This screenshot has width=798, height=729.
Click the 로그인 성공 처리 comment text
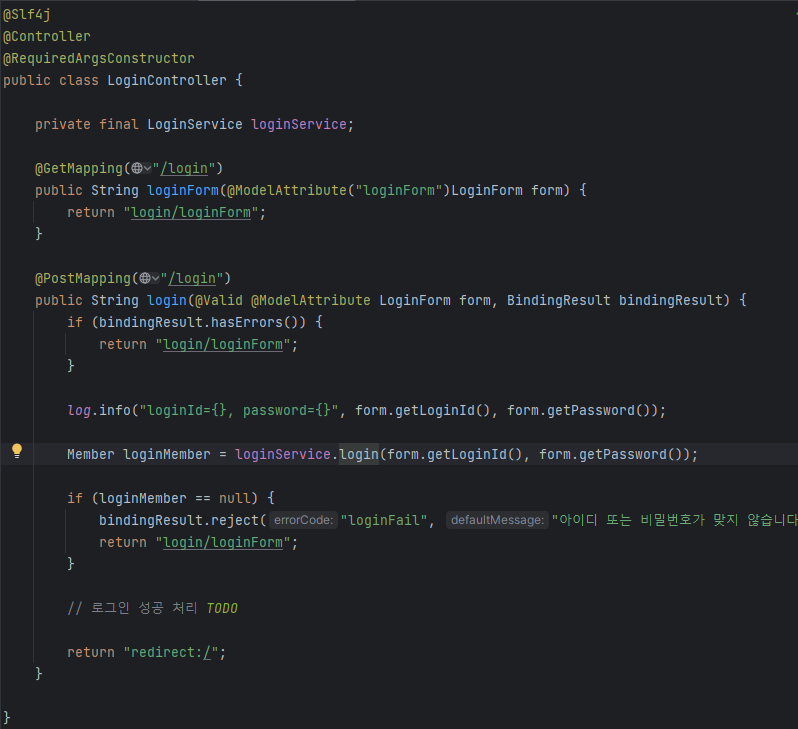pyautogui.click(x=144, y=608)
